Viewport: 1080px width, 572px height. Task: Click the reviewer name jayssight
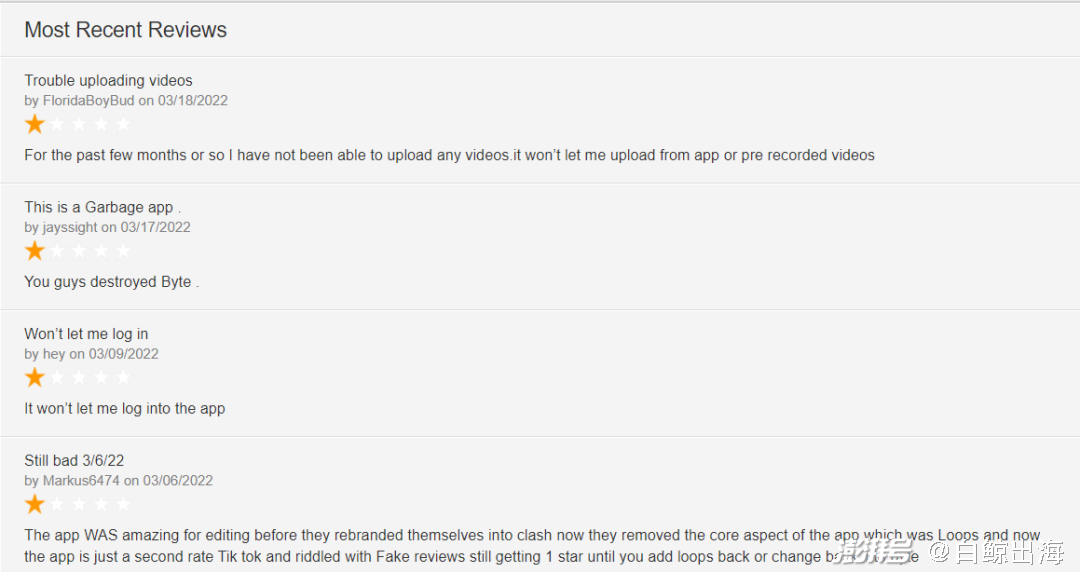coord(70,227)
